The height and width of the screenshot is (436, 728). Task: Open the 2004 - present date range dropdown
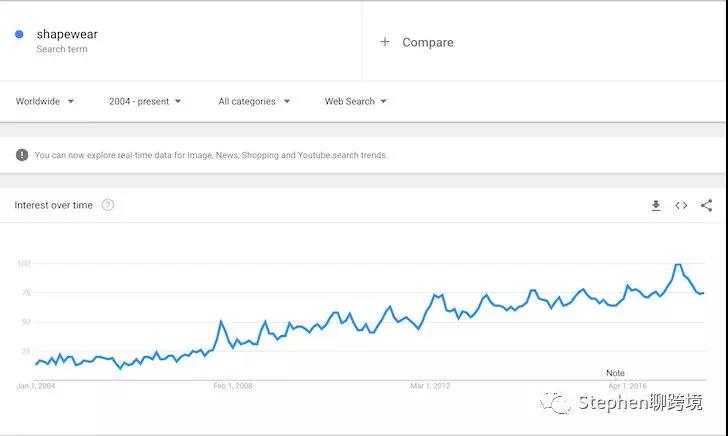[145, 101]
